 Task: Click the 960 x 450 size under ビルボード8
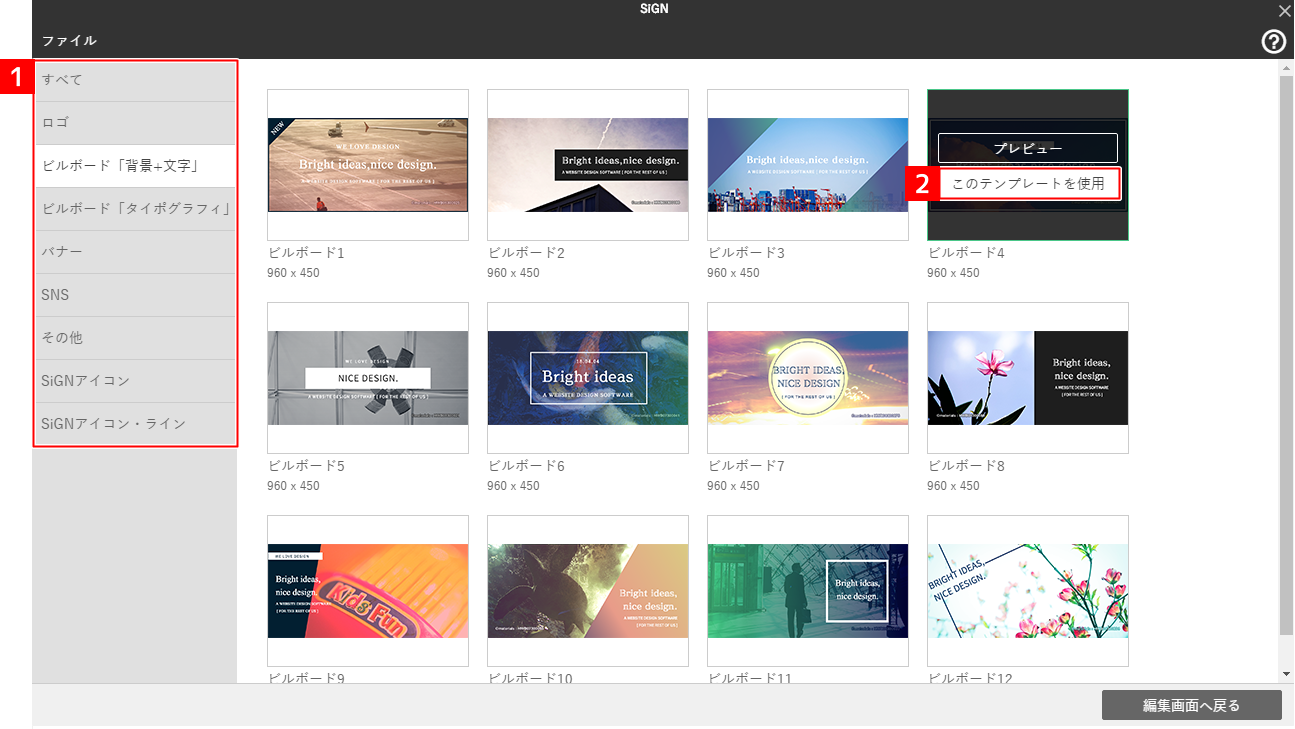tap(954, 486)
